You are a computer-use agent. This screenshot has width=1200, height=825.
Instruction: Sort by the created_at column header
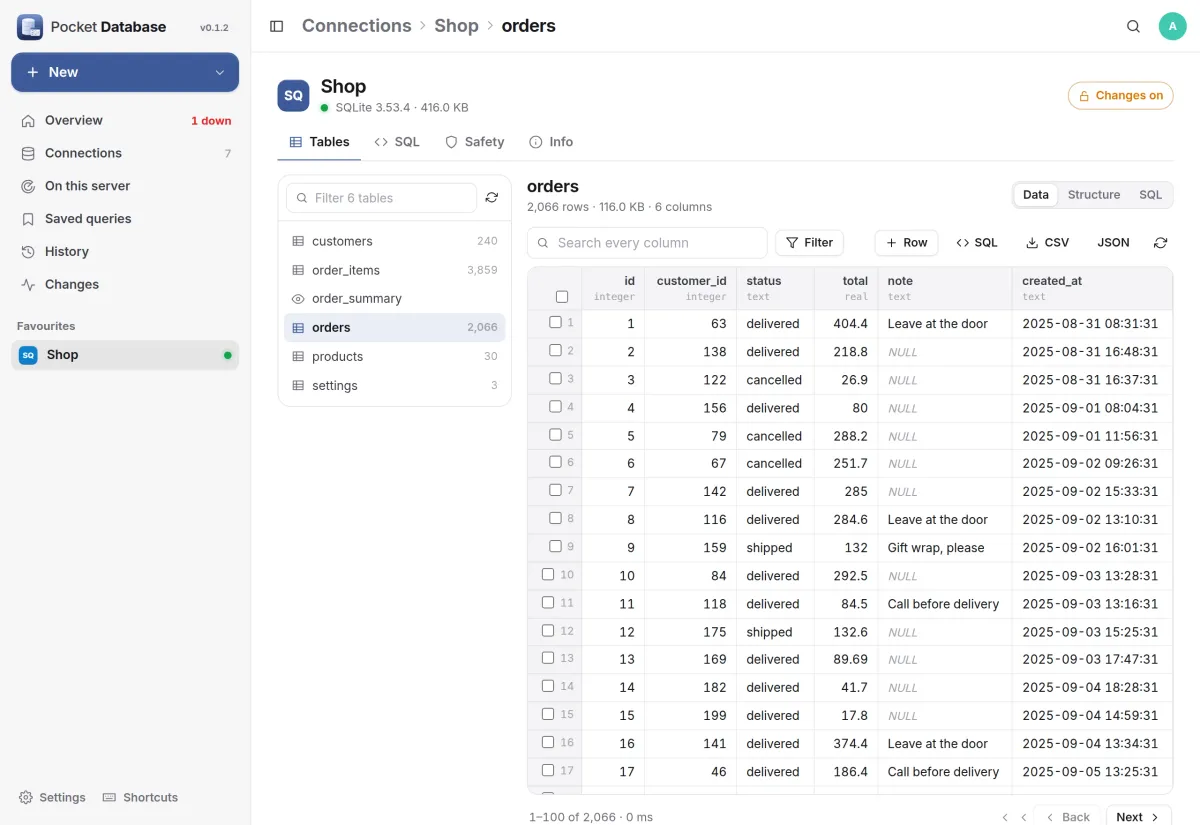pyautogui.click(x=1091, y=288)
